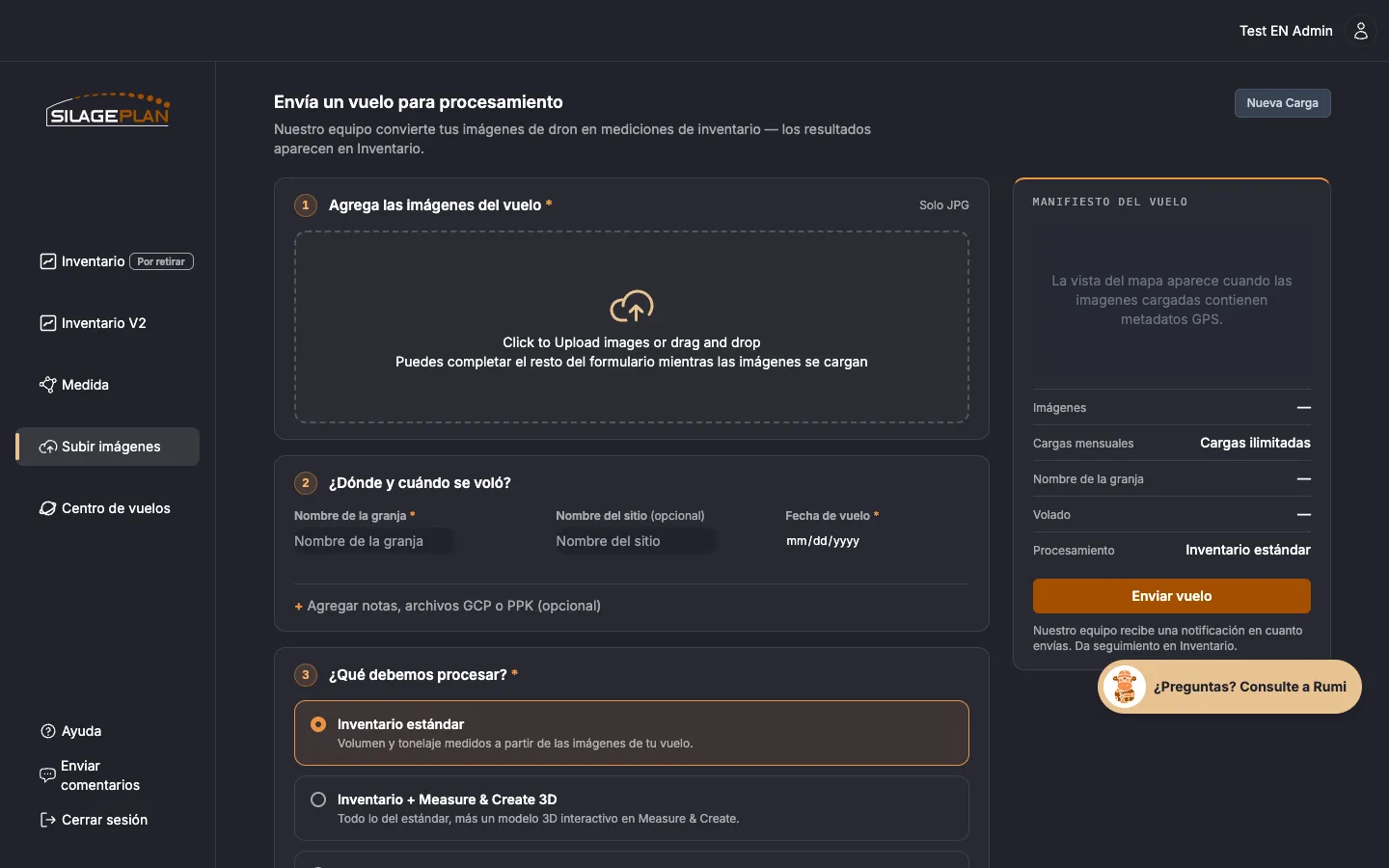Open the Medida section
1389x868 pixels.
tap(108, 385)
